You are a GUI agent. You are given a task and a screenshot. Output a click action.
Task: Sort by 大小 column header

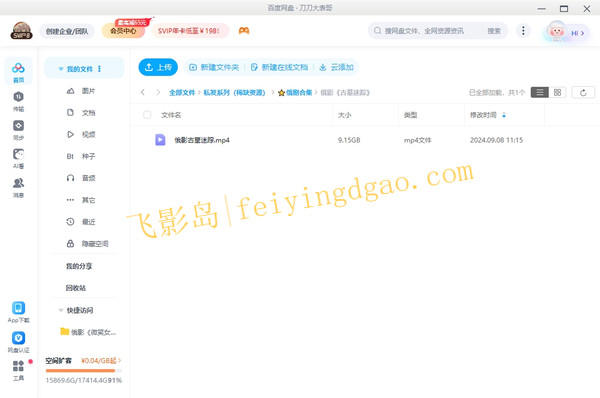coord(344,115)
